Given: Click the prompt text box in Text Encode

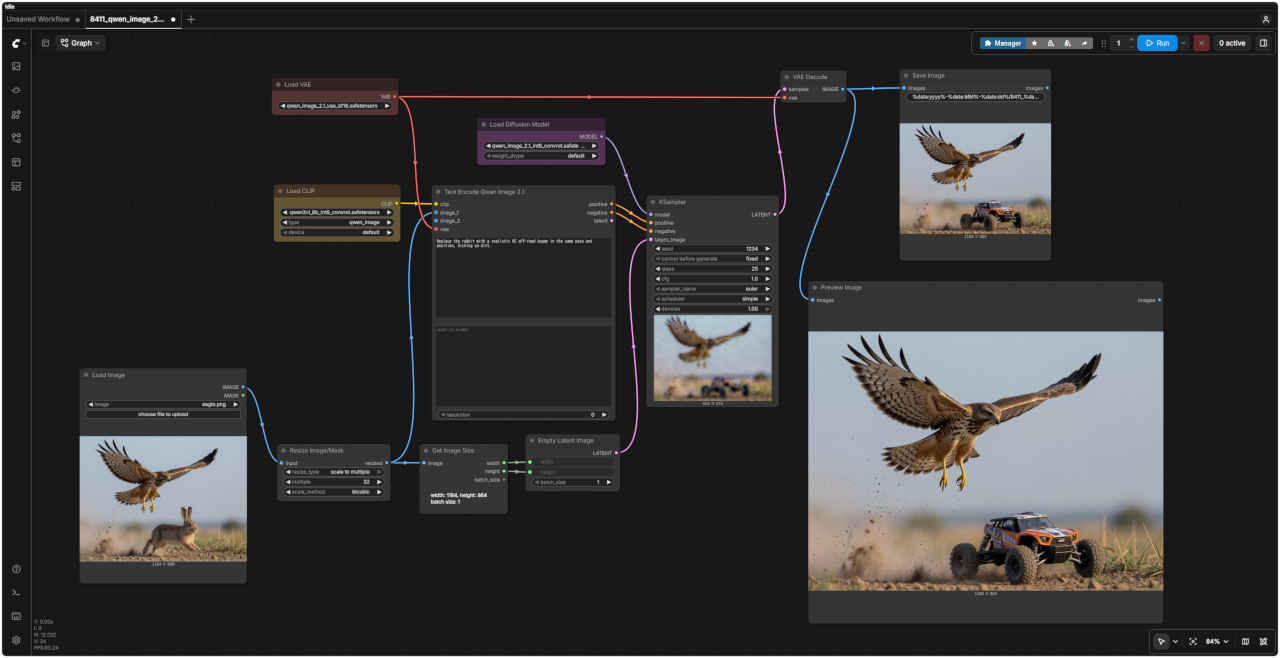Looking at the screenshot, I should click(x=523, y=278).
